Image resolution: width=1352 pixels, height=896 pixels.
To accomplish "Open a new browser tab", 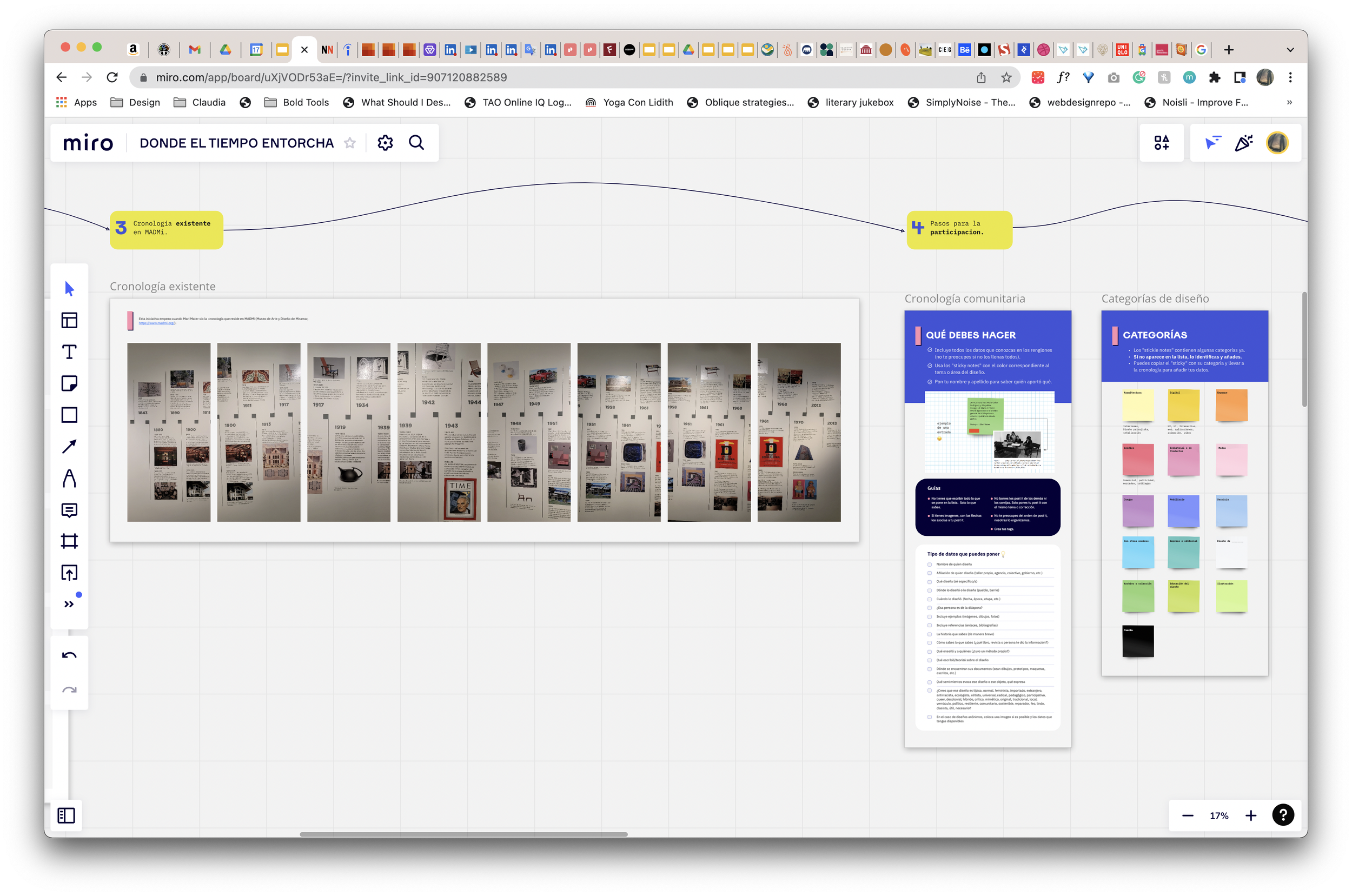I will (1229, 50).
